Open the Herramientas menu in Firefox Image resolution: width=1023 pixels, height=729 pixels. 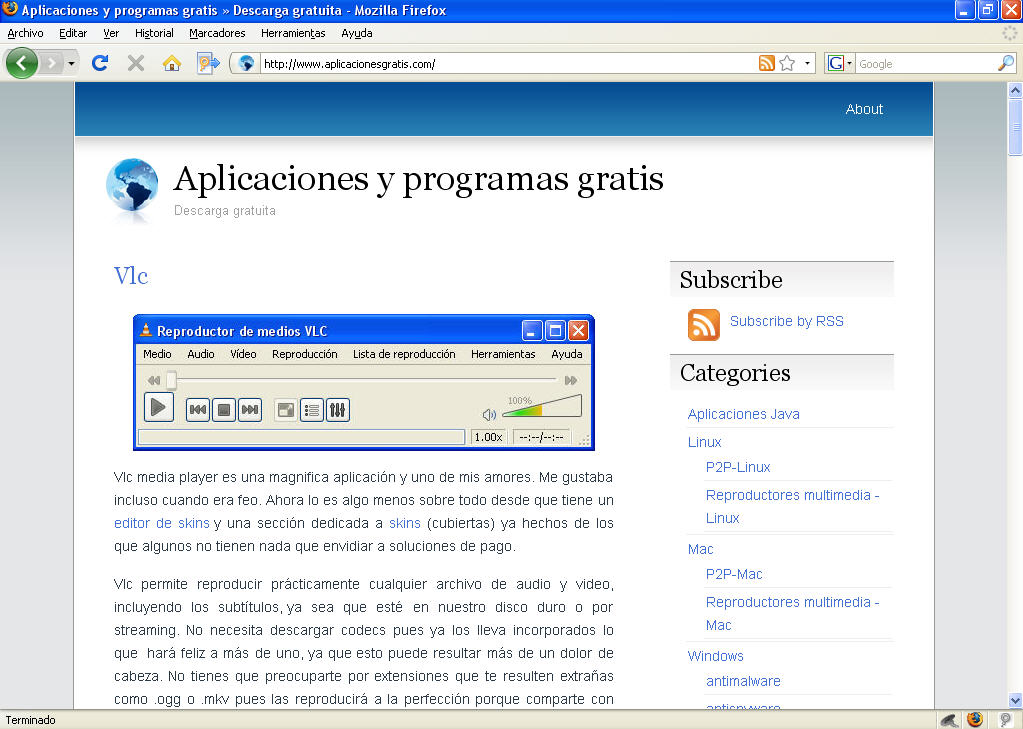coord(293,33)
